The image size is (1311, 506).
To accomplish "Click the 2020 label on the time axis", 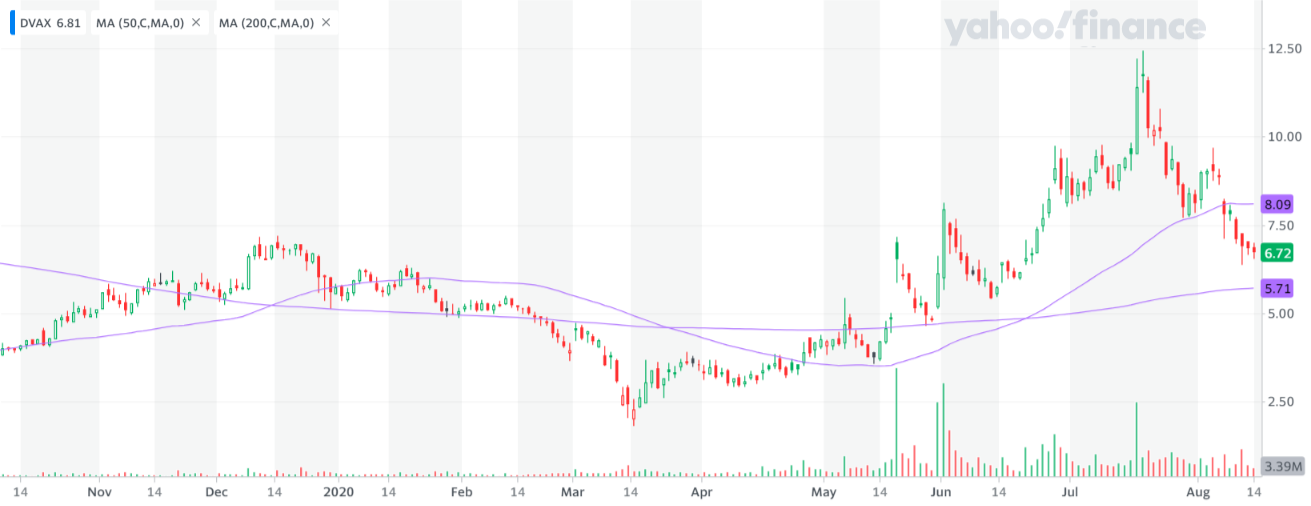I will [340, 493].
